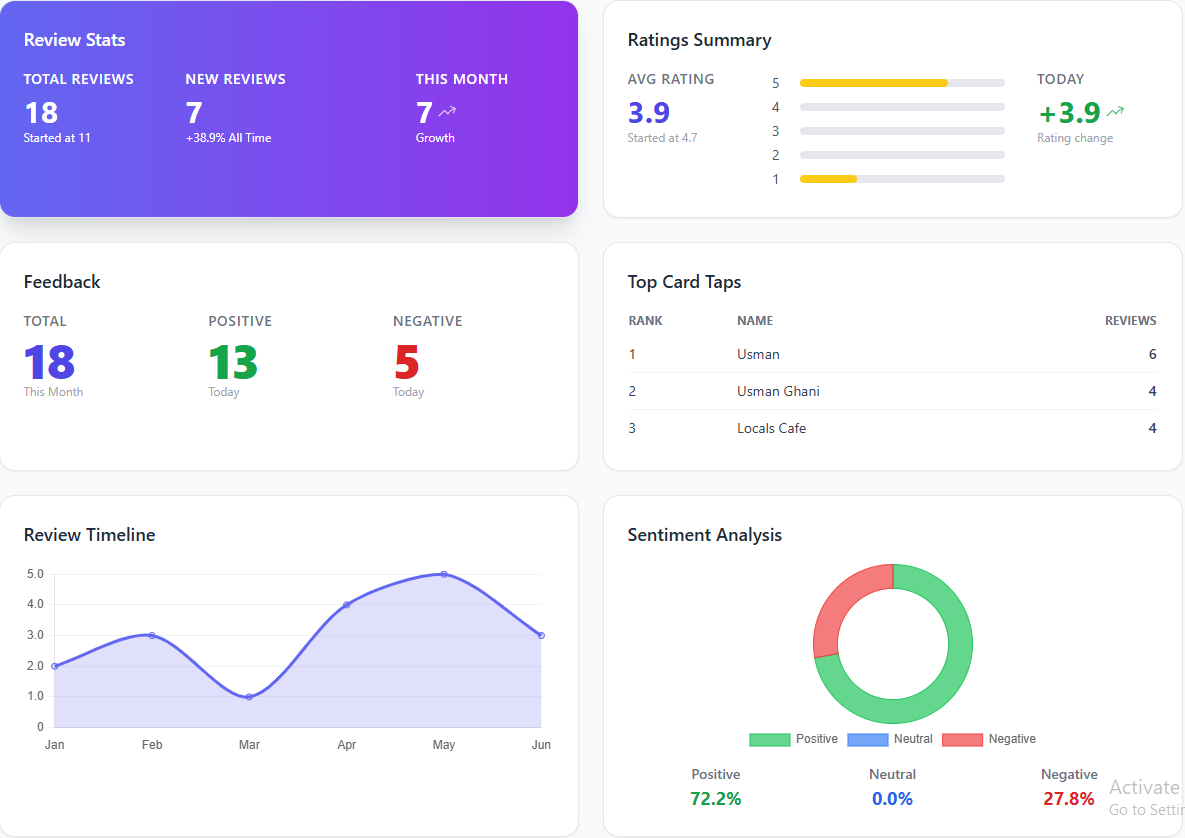The width and height of the screenshot is (1185, 838).
Task: Expand the Top Card Taps section
Action: click(684, 282)
